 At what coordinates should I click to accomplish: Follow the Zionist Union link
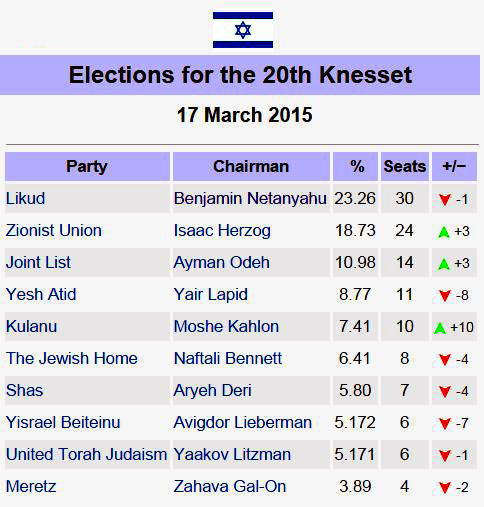[x=54, y=231]
